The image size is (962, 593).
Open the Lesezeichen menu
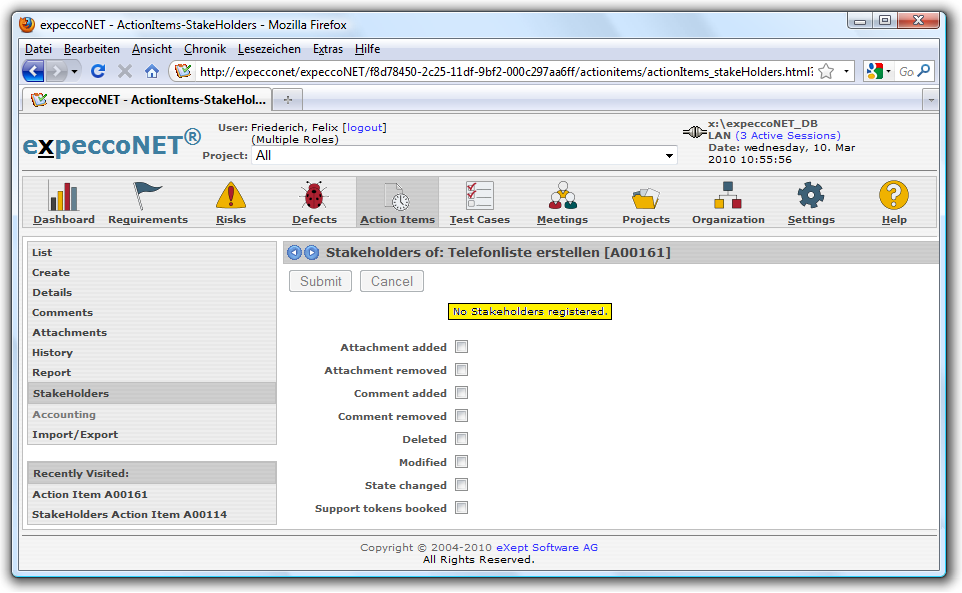click(270, 49)
